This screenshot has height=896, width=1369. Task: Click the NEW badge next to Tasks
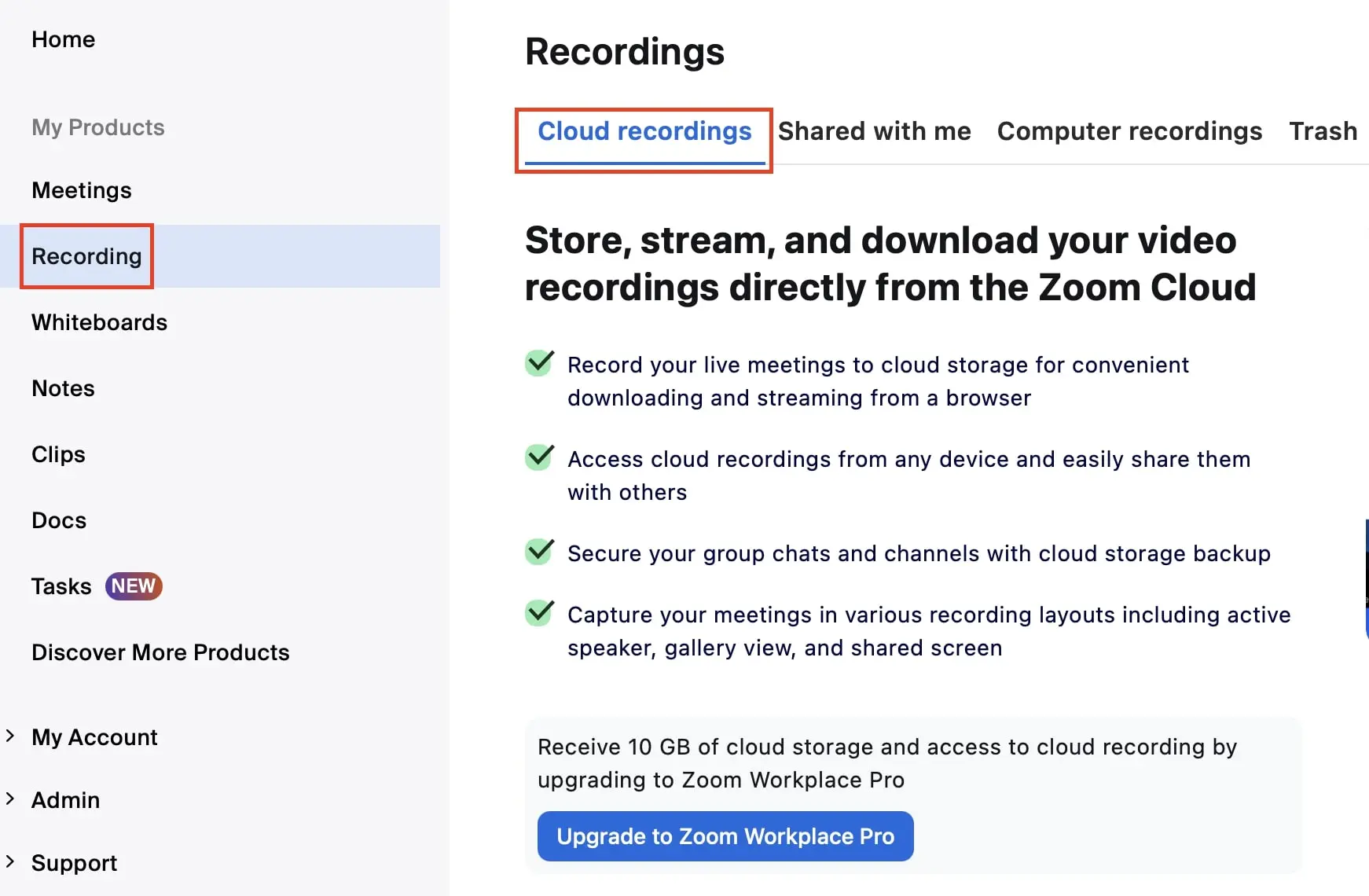click(134, 586)
